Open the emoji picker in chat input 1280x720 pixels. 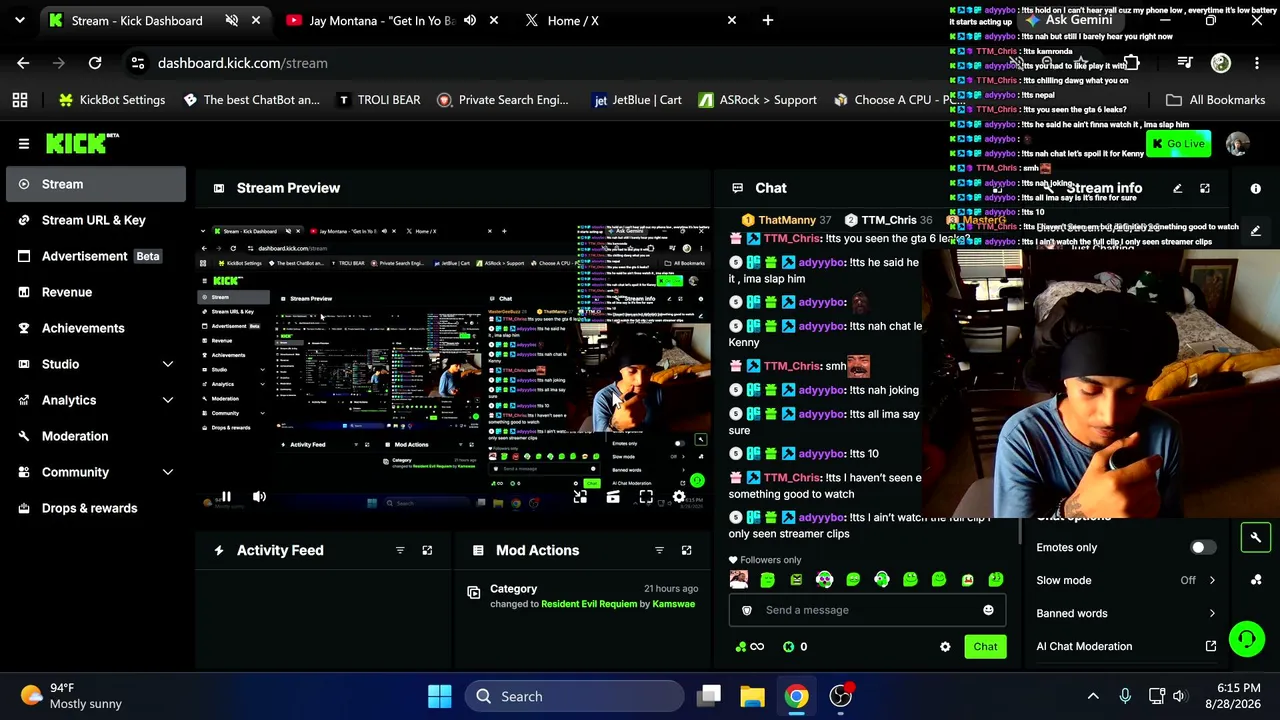(x=988, y=610)
